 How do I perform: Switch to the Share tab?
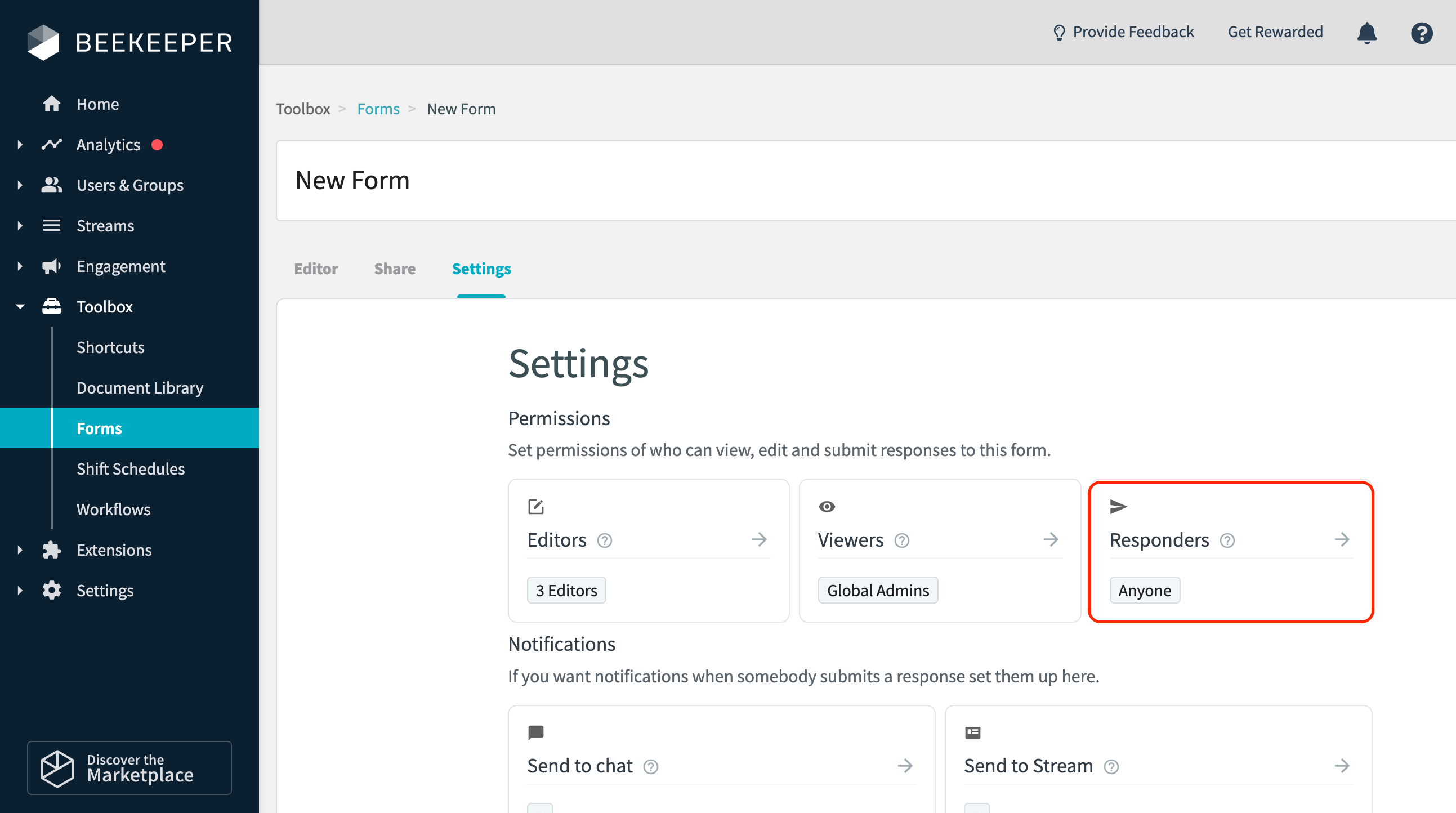(395, 269)
